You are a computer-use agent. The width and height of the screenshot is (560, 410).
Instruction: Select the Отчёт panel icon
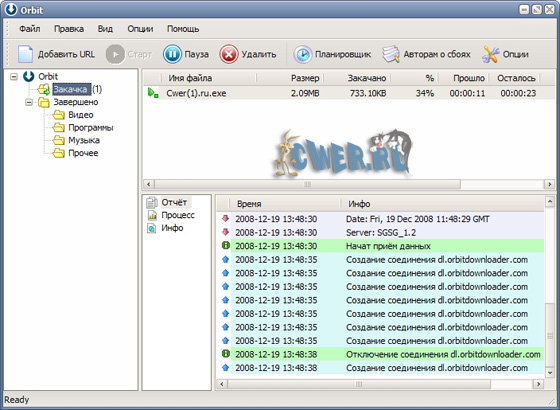click(152, 202)
